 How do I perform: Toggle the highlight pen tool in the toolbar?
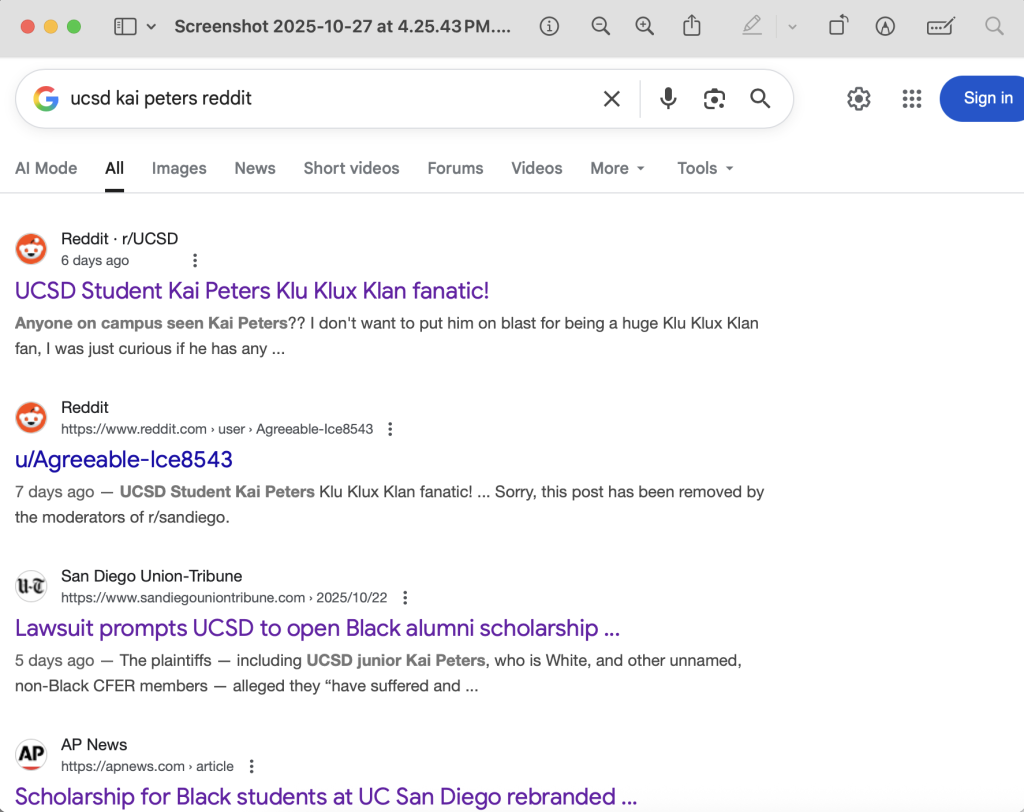pos(752,27)
